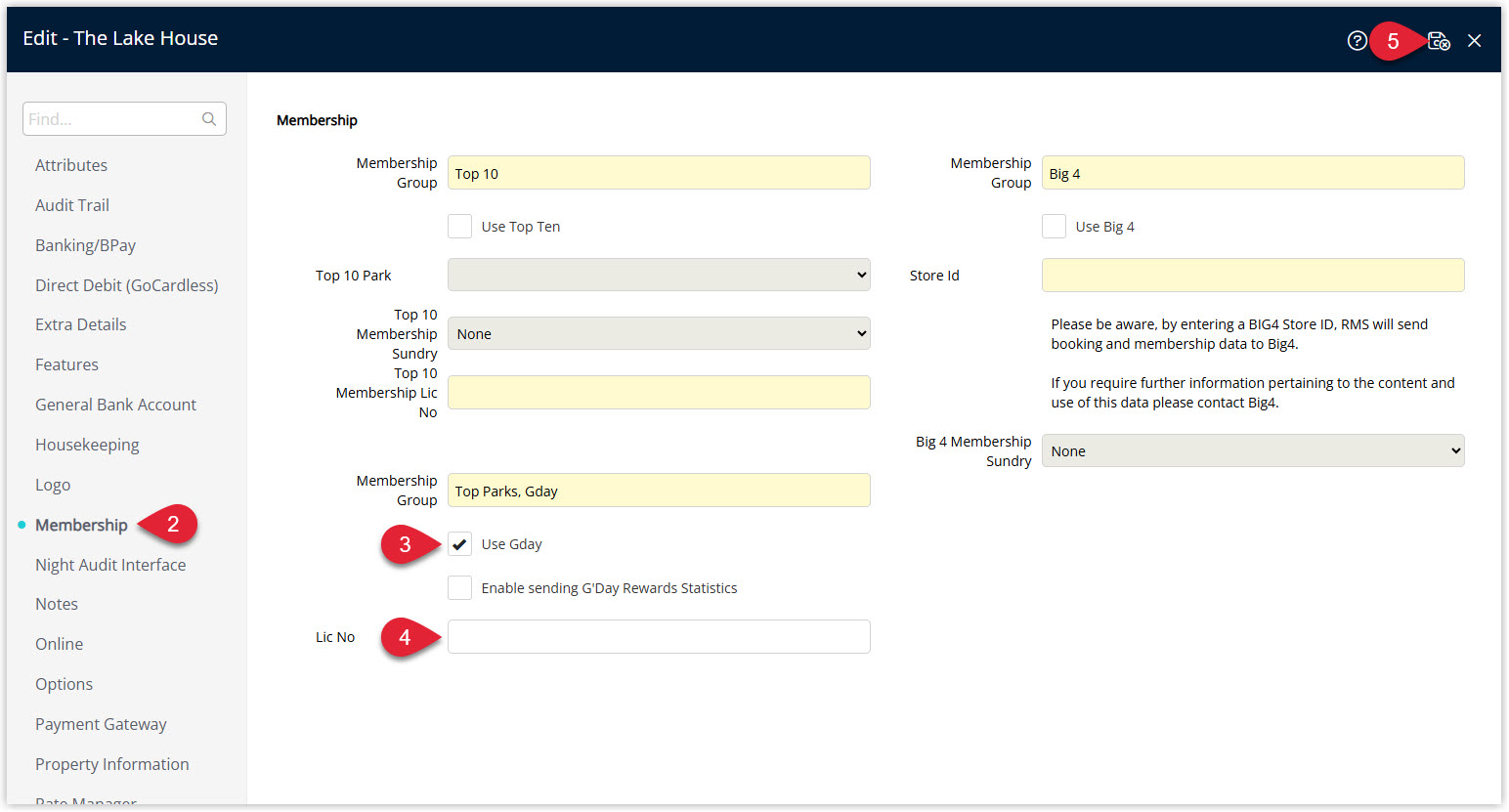Enable sending G'Day Rewards Statistics checkbox

click(x=459, y=588)
